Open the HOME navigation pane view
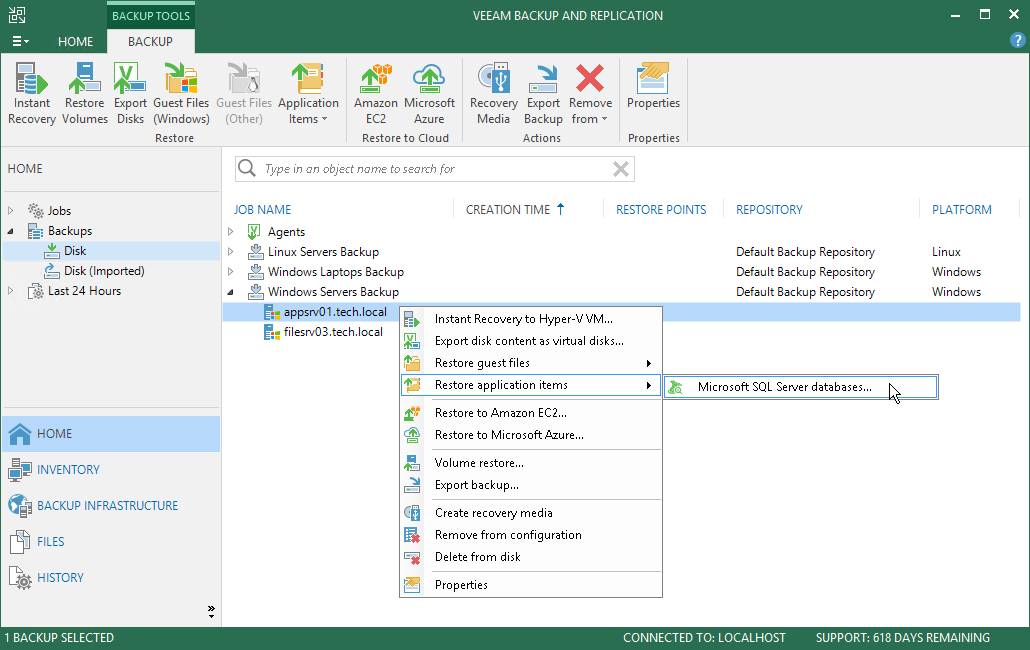The height and width of the screenshot is (650, 1030). tap(111, 433)
